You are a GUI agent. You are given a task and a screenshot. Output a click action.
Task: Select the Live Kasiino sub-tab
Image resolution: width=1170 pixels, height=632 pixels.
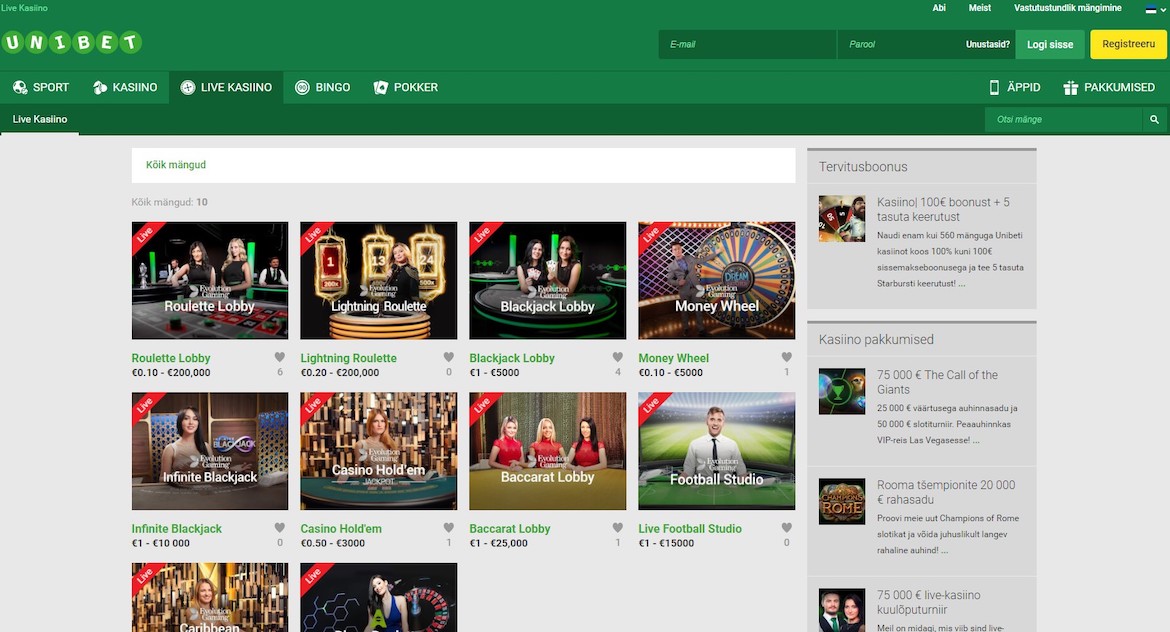(40, 119)
